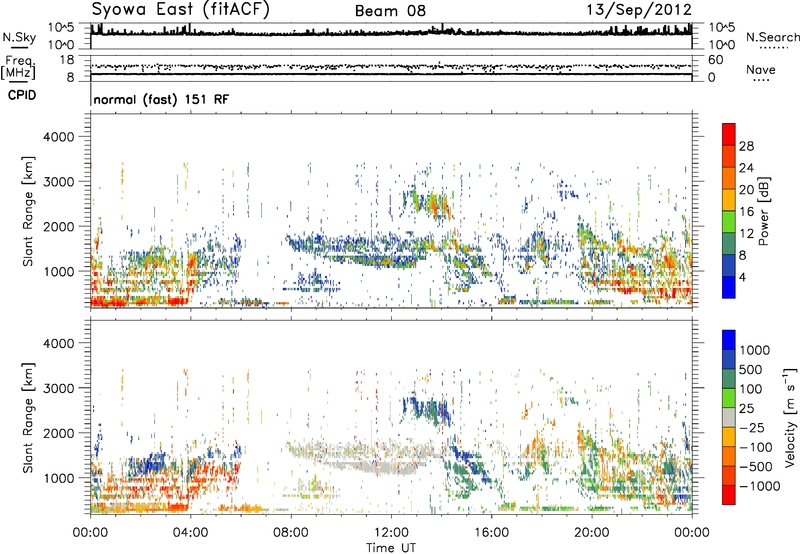Select the "normal (fast) 151 RF" mode text
Screen dimensions: 800x554
pyautogui.click(x=161, y=99)
